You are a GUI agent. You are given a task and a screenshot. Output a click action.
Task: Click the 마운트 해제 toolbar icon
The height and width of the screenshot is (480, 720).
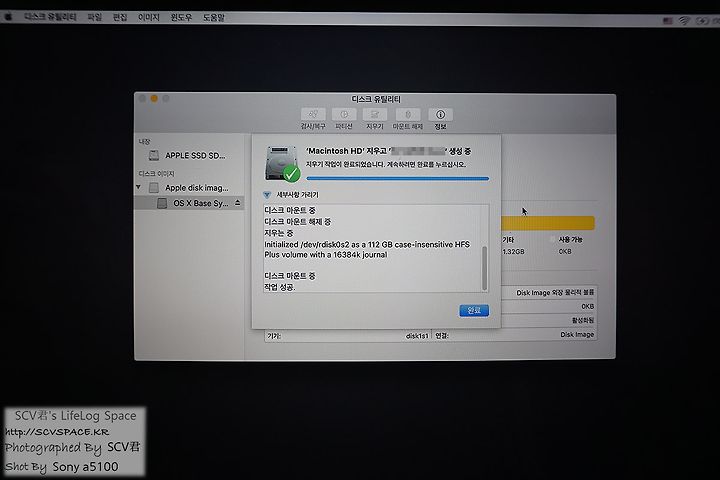click(408, 114)
